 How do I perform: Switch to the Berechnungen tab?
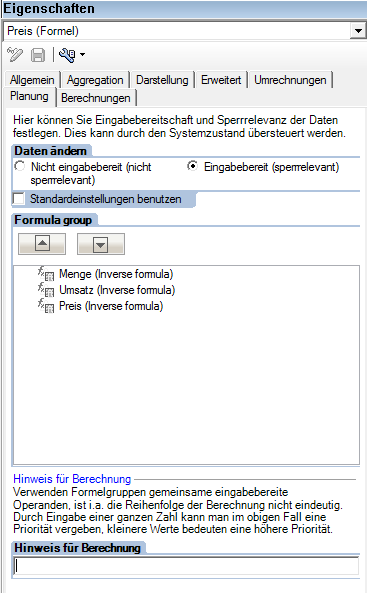tap(96, 98)
